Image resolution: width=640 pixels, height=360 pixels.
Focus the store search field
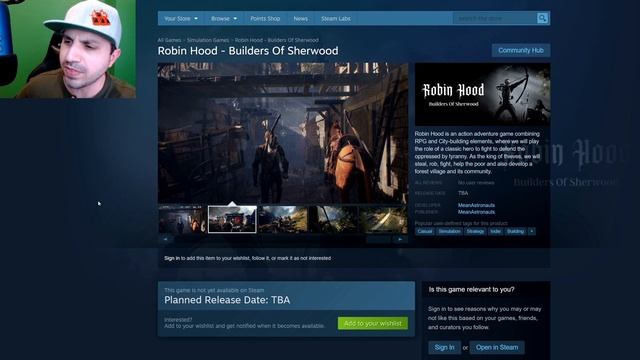[495, 18]
